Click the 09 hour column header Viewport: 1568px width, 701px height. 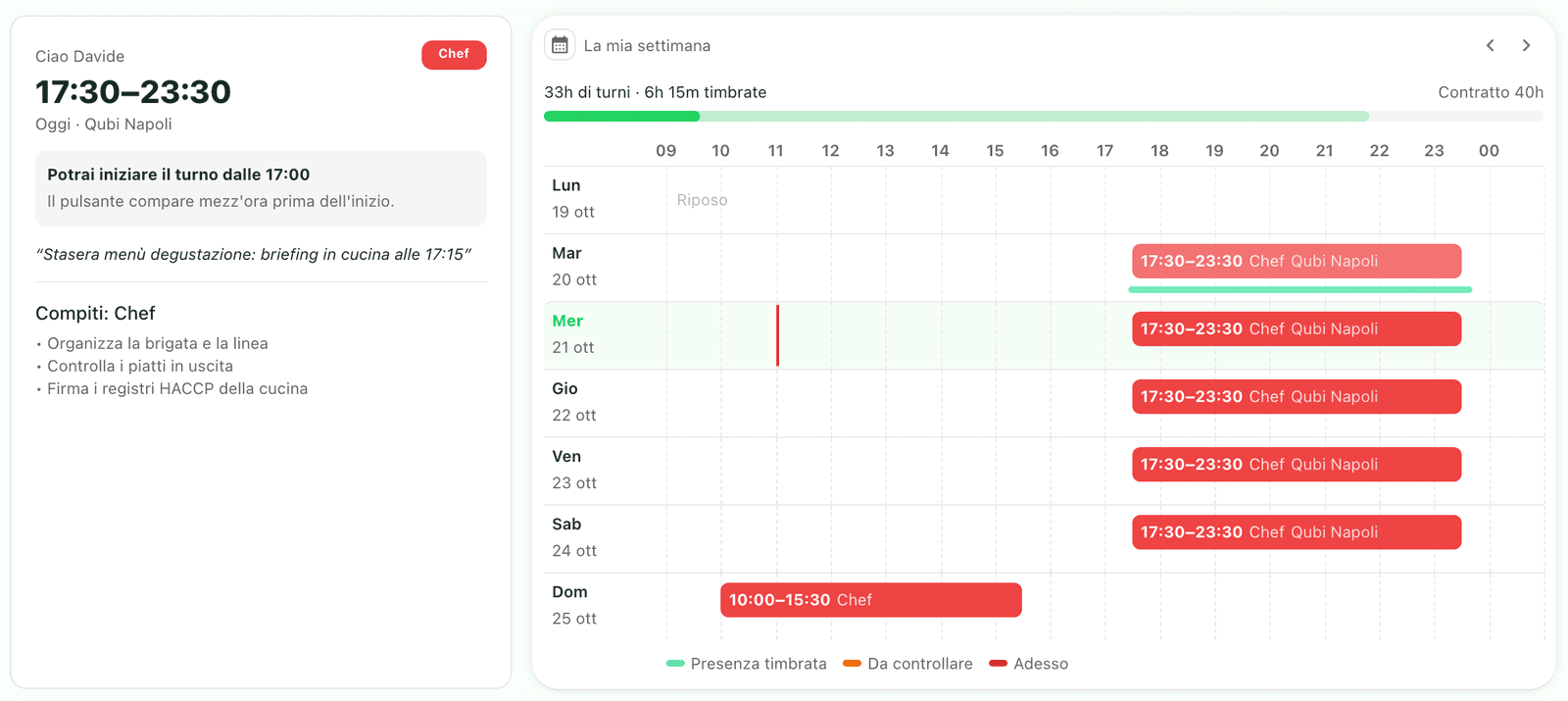point(666,150)
